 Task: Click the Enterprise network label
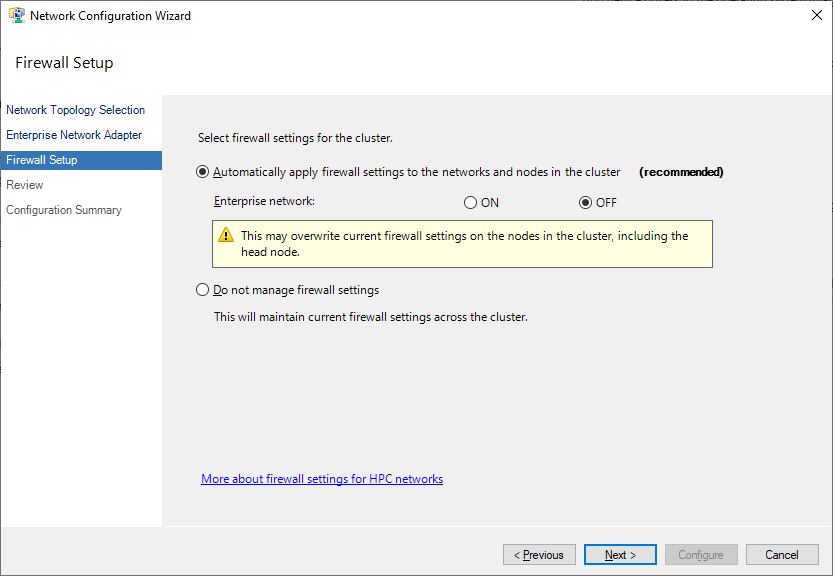click(264, 202)
